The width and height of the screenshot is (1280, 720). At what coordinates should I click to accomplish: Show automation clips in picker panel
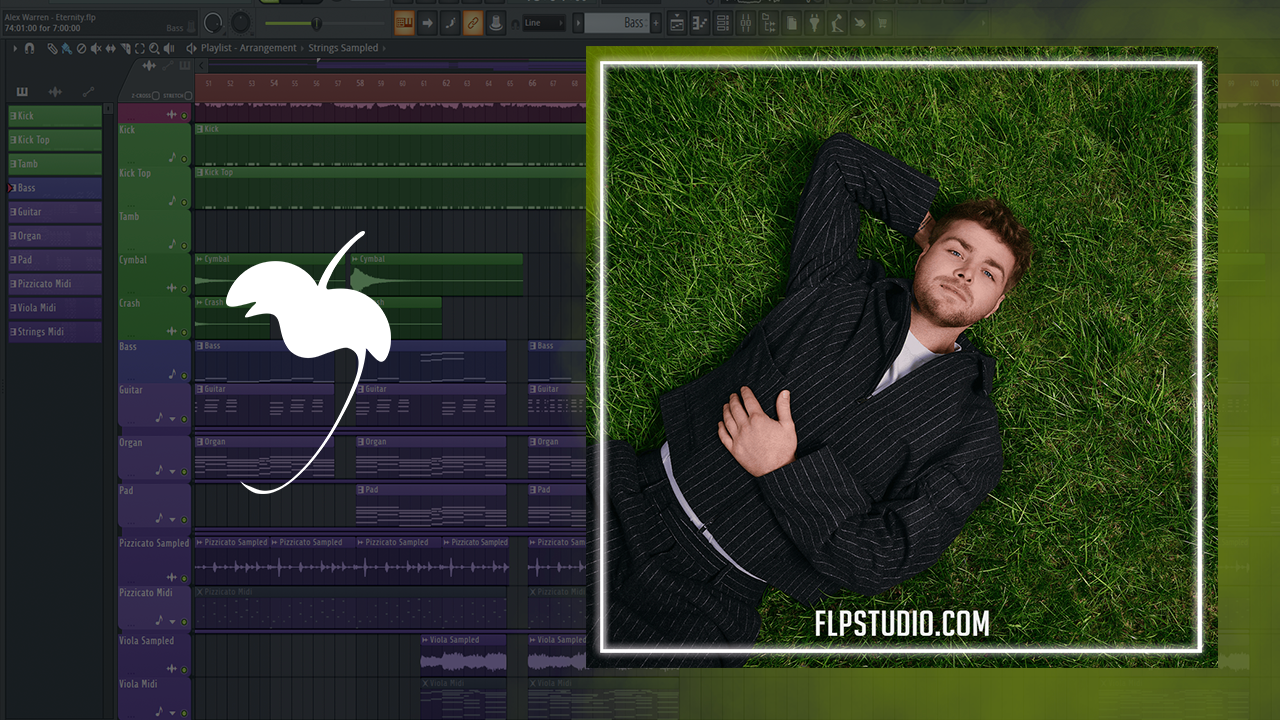click(88, 92)
